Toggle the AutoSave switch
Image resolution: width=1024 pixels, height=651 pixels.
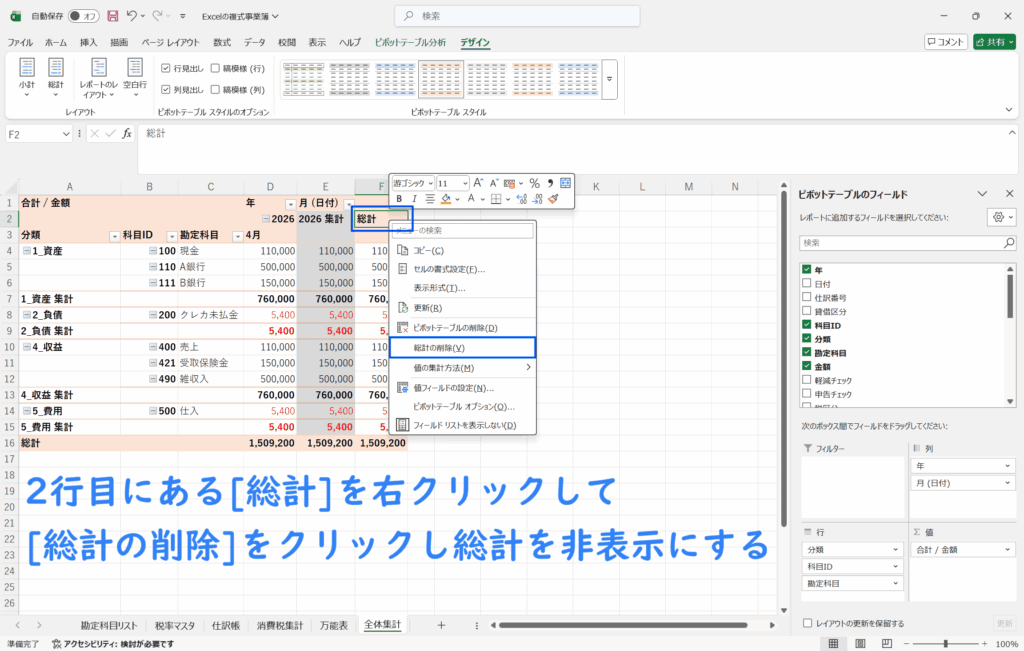pos(83,16)
